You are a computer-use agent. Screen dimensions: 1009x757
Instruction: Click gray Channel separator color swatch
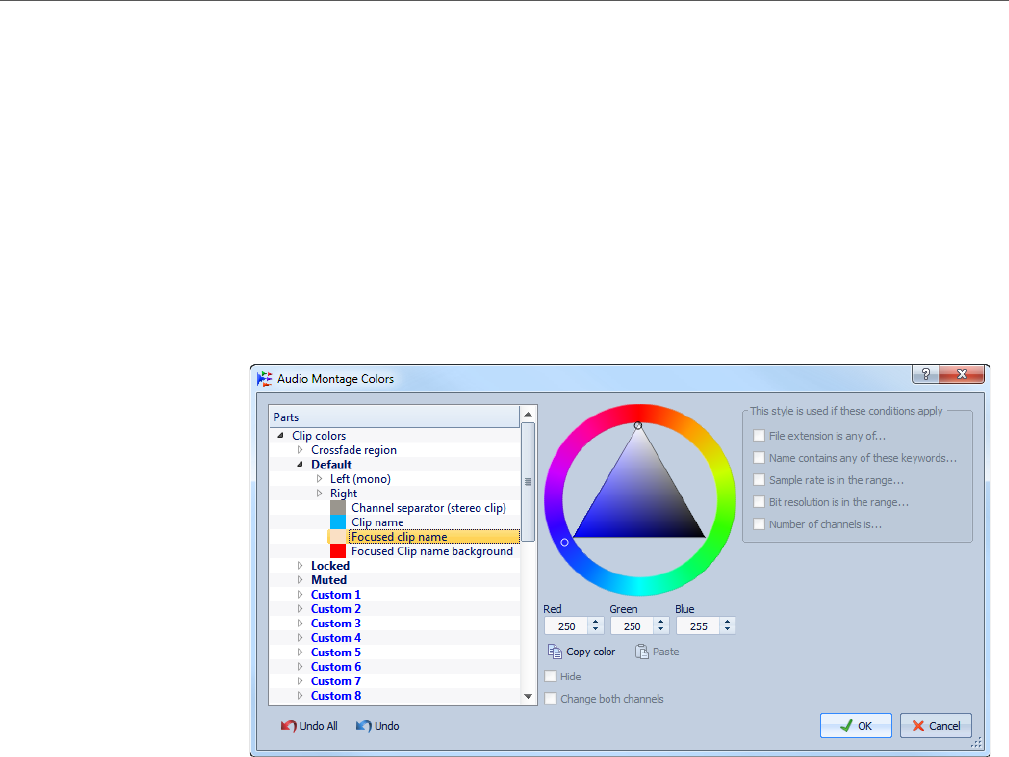click(x=338, y=508)
